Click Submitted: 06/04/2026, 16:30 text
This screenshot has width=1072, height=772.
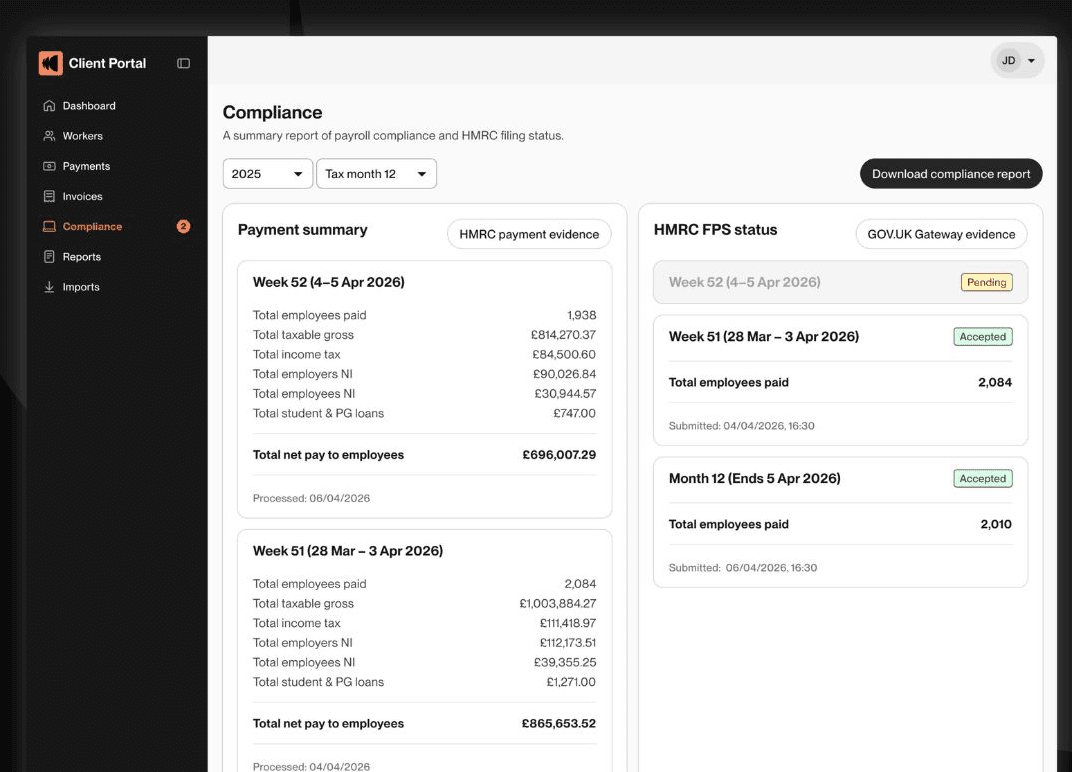(x=743, y=568)
